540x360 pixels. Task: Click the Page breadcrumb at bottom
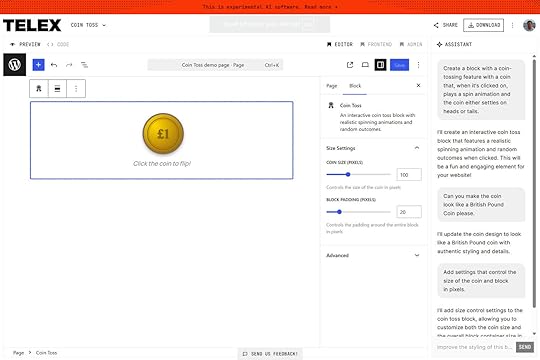(19, 353)
